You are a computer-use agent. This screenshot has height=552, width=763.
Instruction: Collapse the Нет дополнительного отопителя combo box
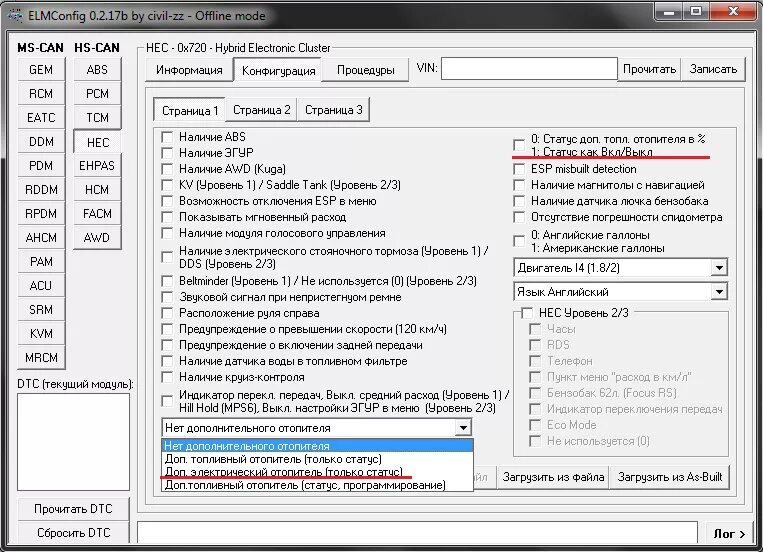pyautogui.click(x=463, y=428)
